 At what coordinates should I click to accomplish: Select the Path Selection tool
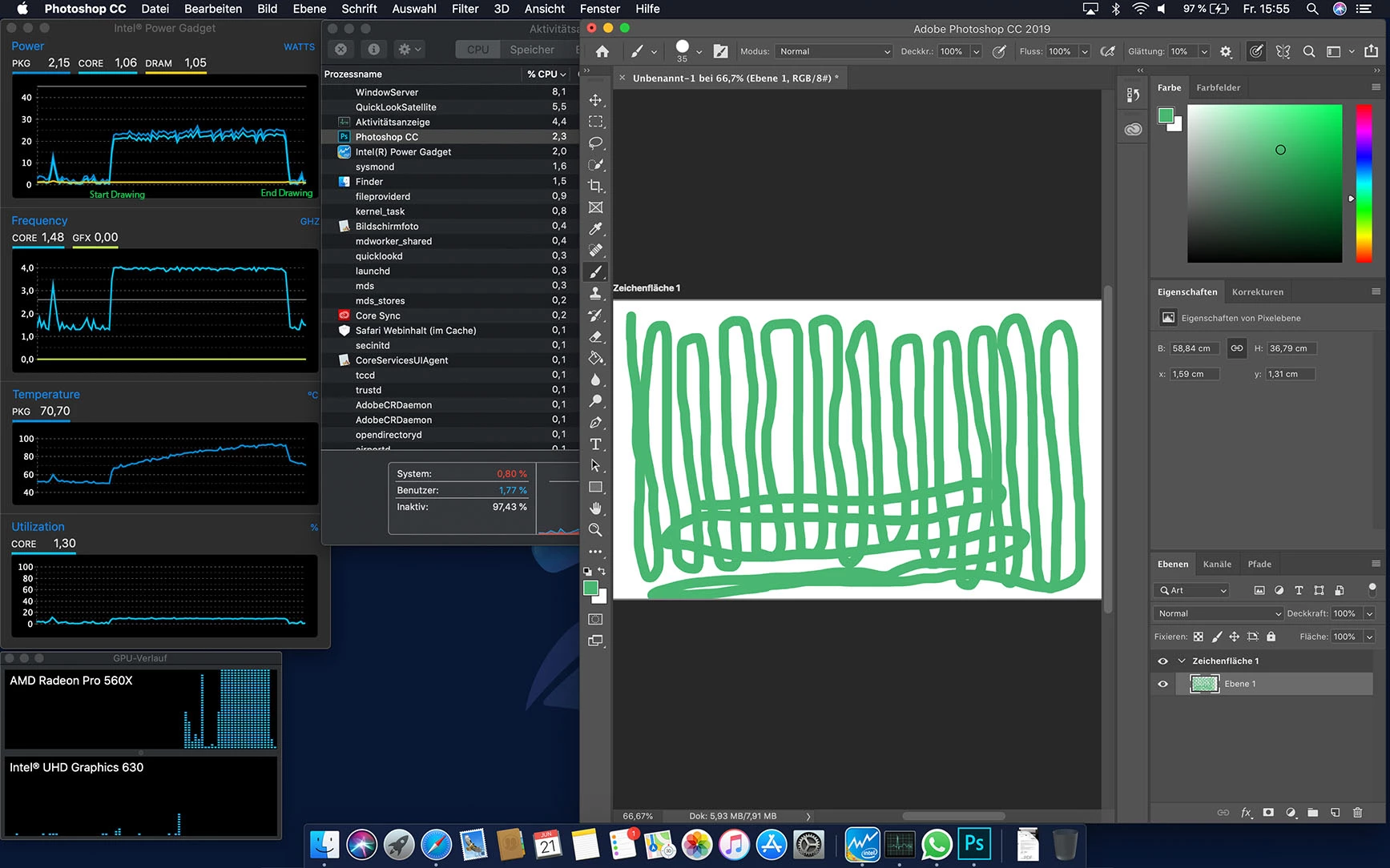595,465
